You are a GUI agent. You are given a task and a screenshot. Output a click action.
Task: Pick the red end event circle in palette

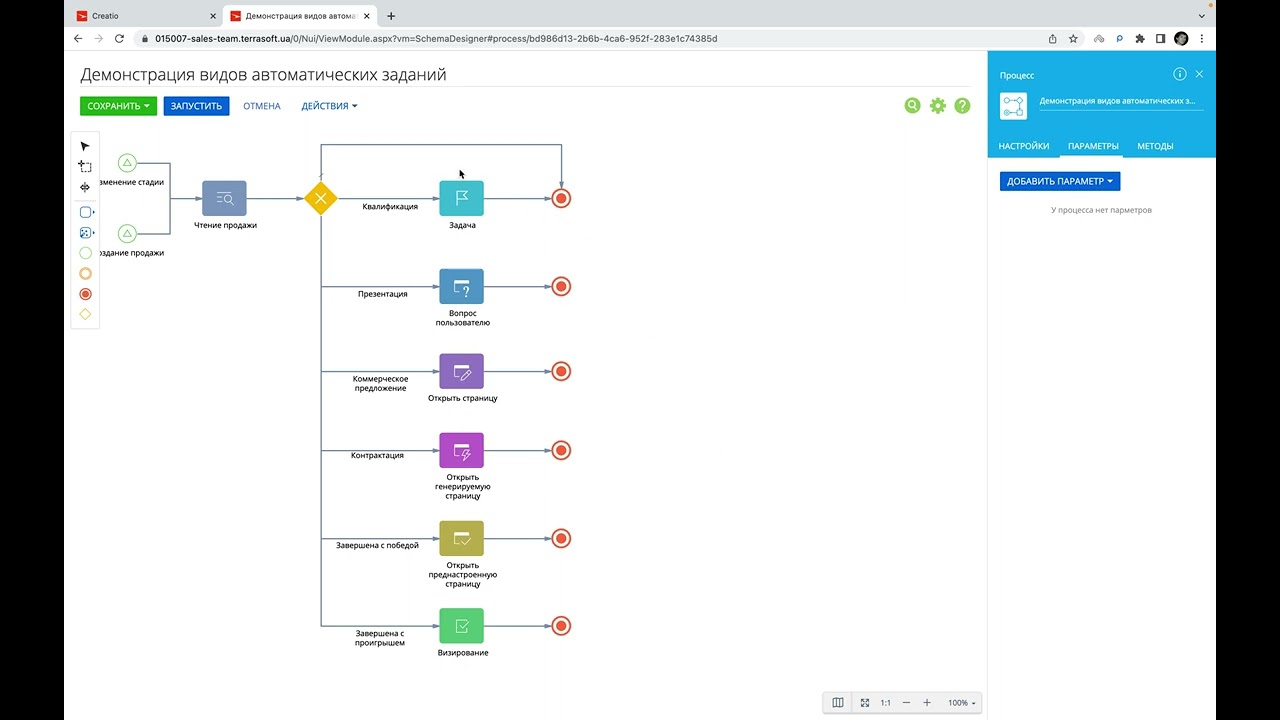click(85, 294)
